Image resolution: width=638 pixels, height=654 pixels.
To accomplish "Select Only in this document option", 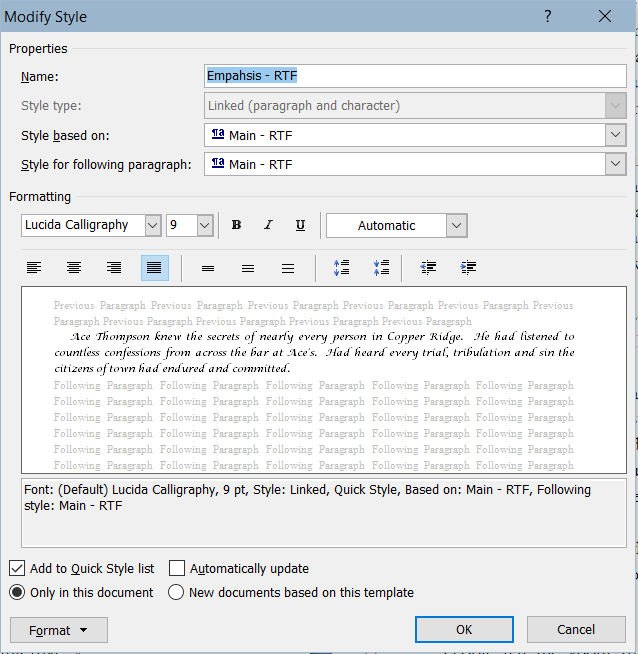I will (17, 592).
